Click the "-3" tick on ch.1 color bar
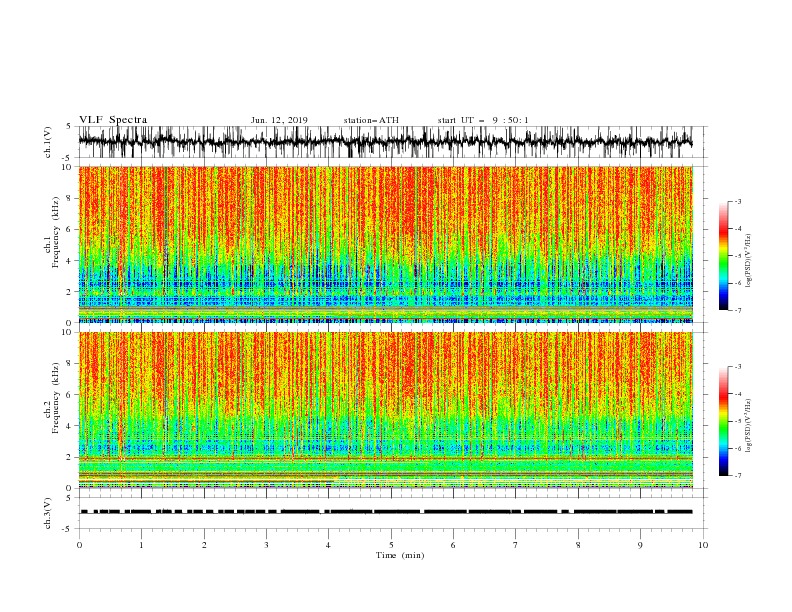This screenshot has width=792, height=612. [x=737, y=201]
